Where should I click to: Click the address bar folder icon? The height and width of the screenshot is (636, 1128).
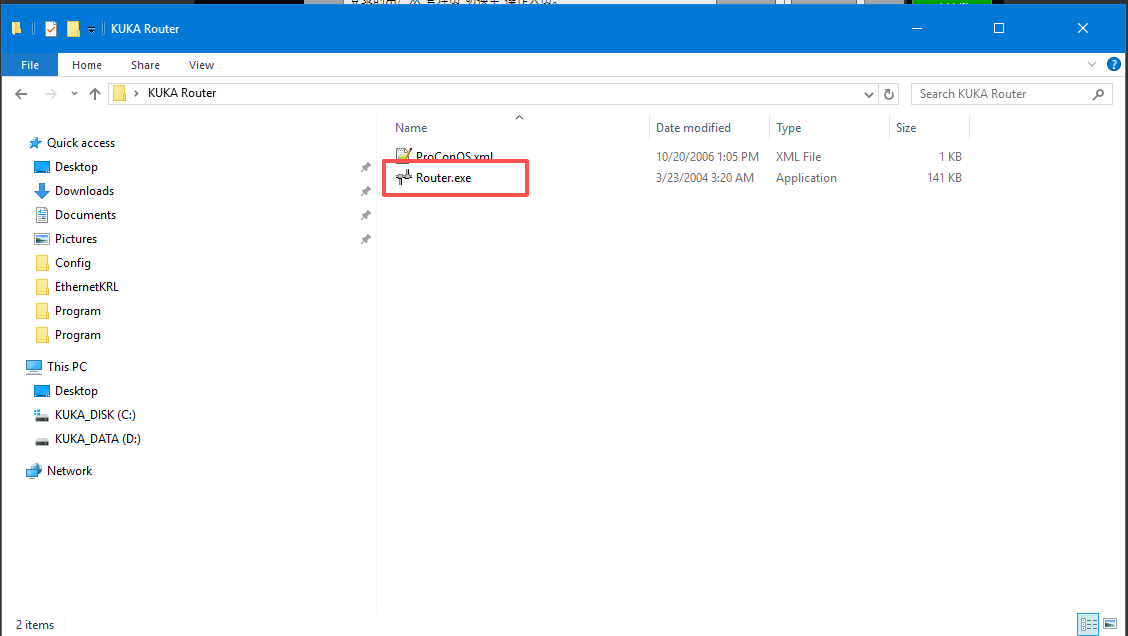(x=119, y=94)
